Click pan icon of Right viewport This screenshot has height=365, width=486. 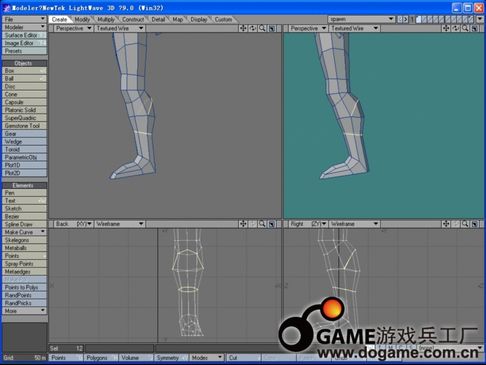point(446,224)
